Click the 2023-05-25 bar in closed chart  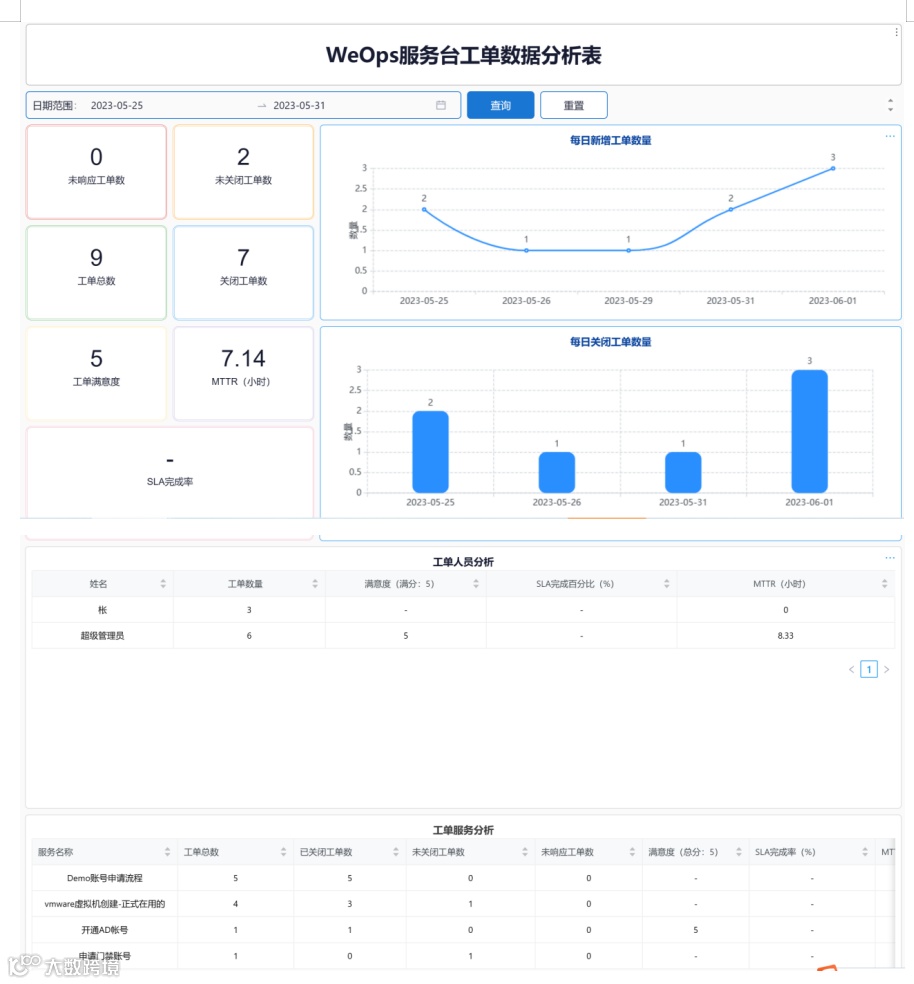(430, 452)
